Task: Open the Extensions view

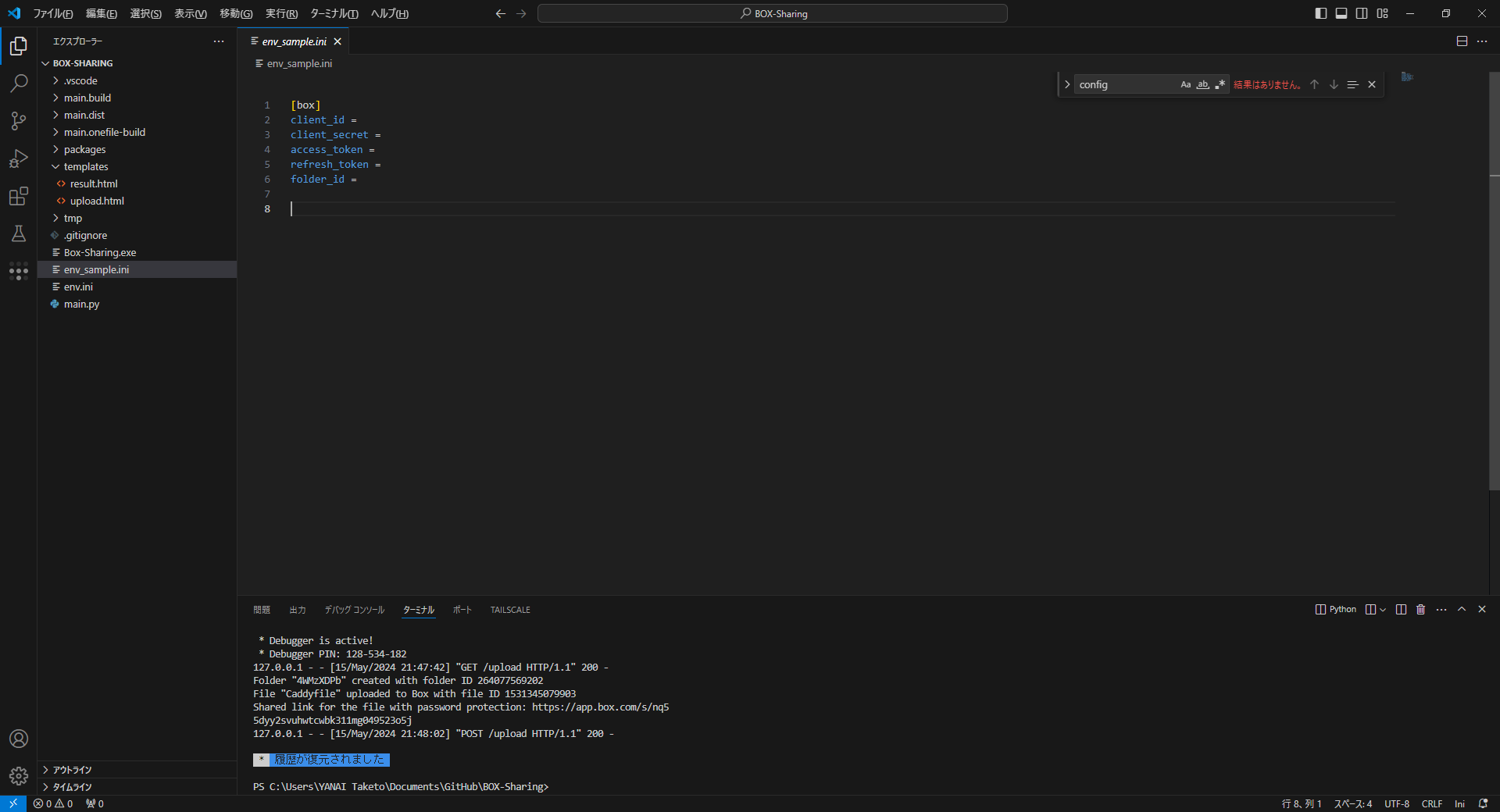Action: [19, 196]
